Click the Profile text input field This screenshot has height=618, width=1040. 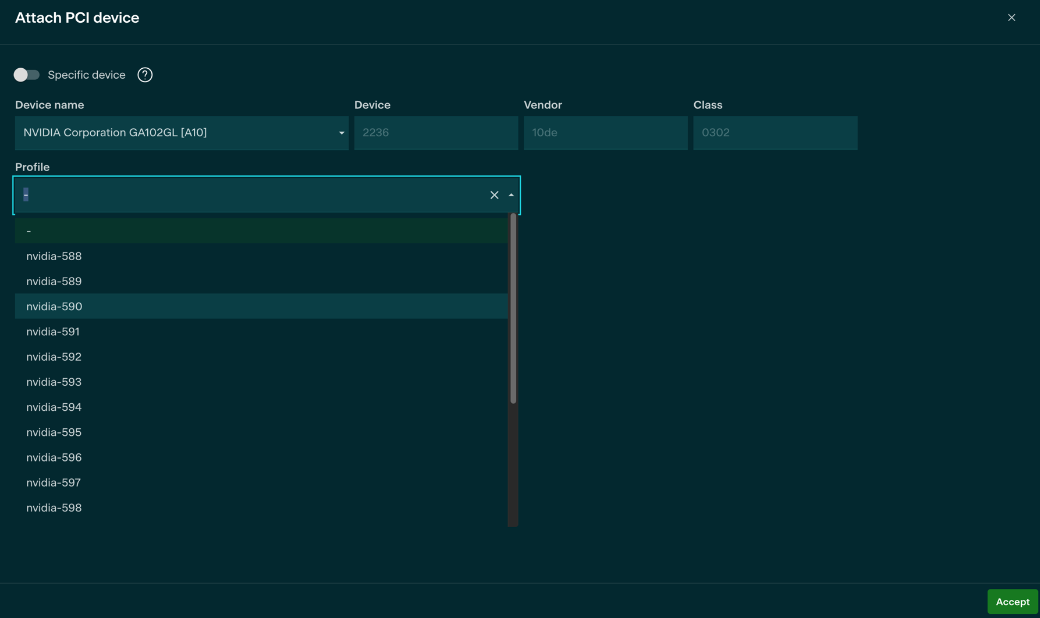tap(250, 195)
